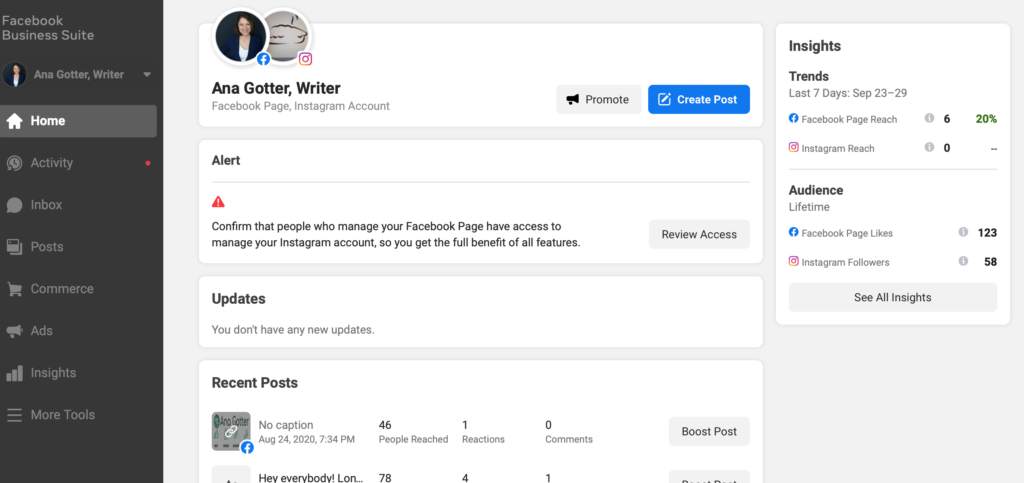The image size is (1024, 483).
Task: Open the Activity icon in sidebar
Action: tap(14, 163)
